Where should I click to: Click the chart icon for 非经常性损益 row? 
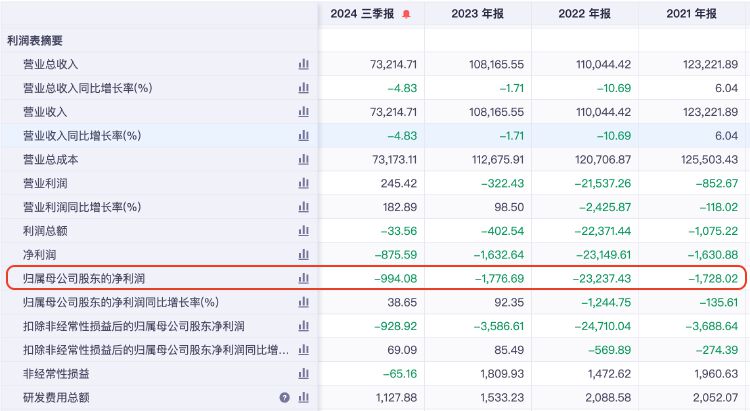pyautogui.click(x=303, y=373)
